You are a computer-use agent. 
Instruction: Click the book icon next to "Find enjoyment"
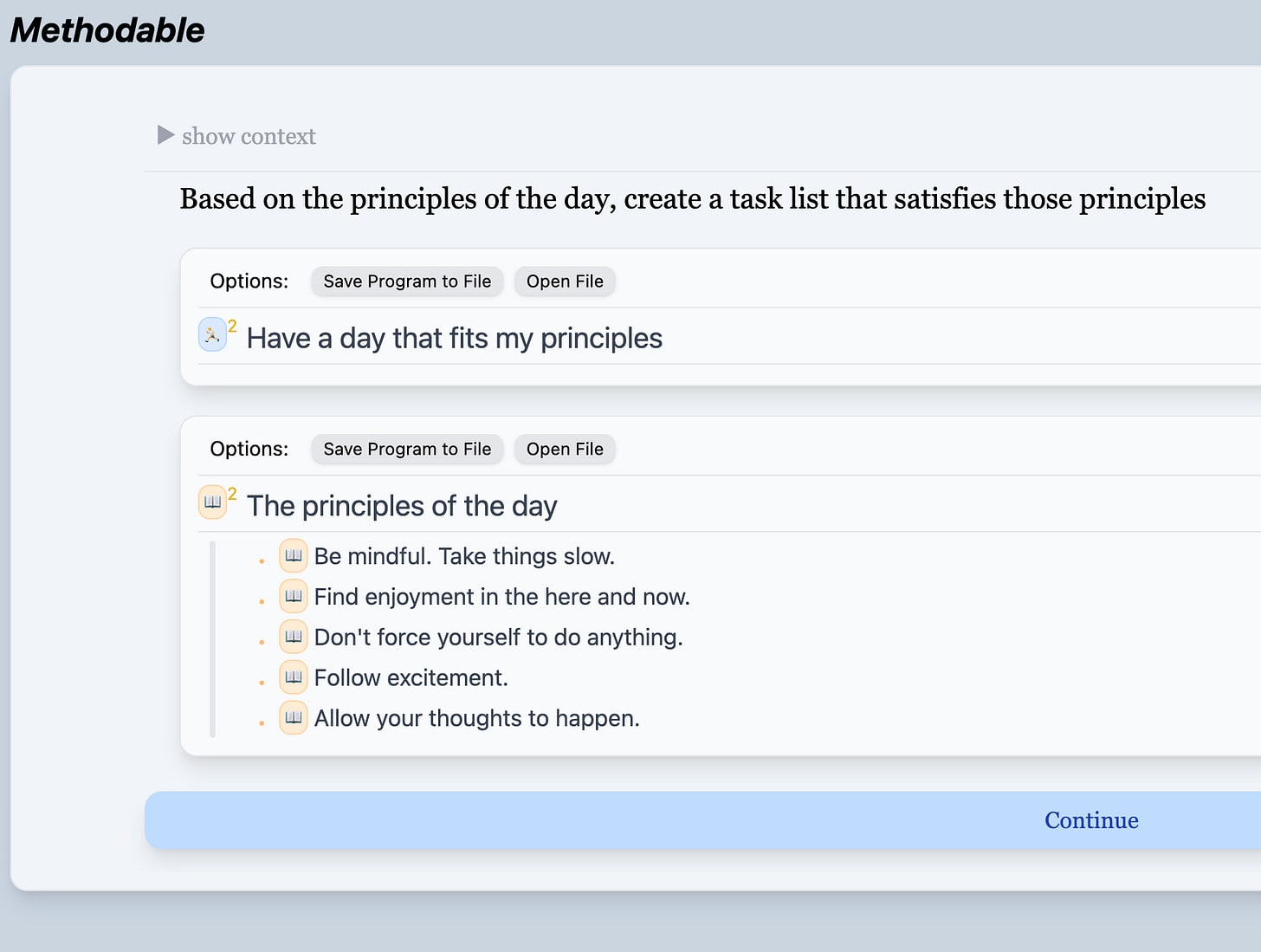coord(294,597)
